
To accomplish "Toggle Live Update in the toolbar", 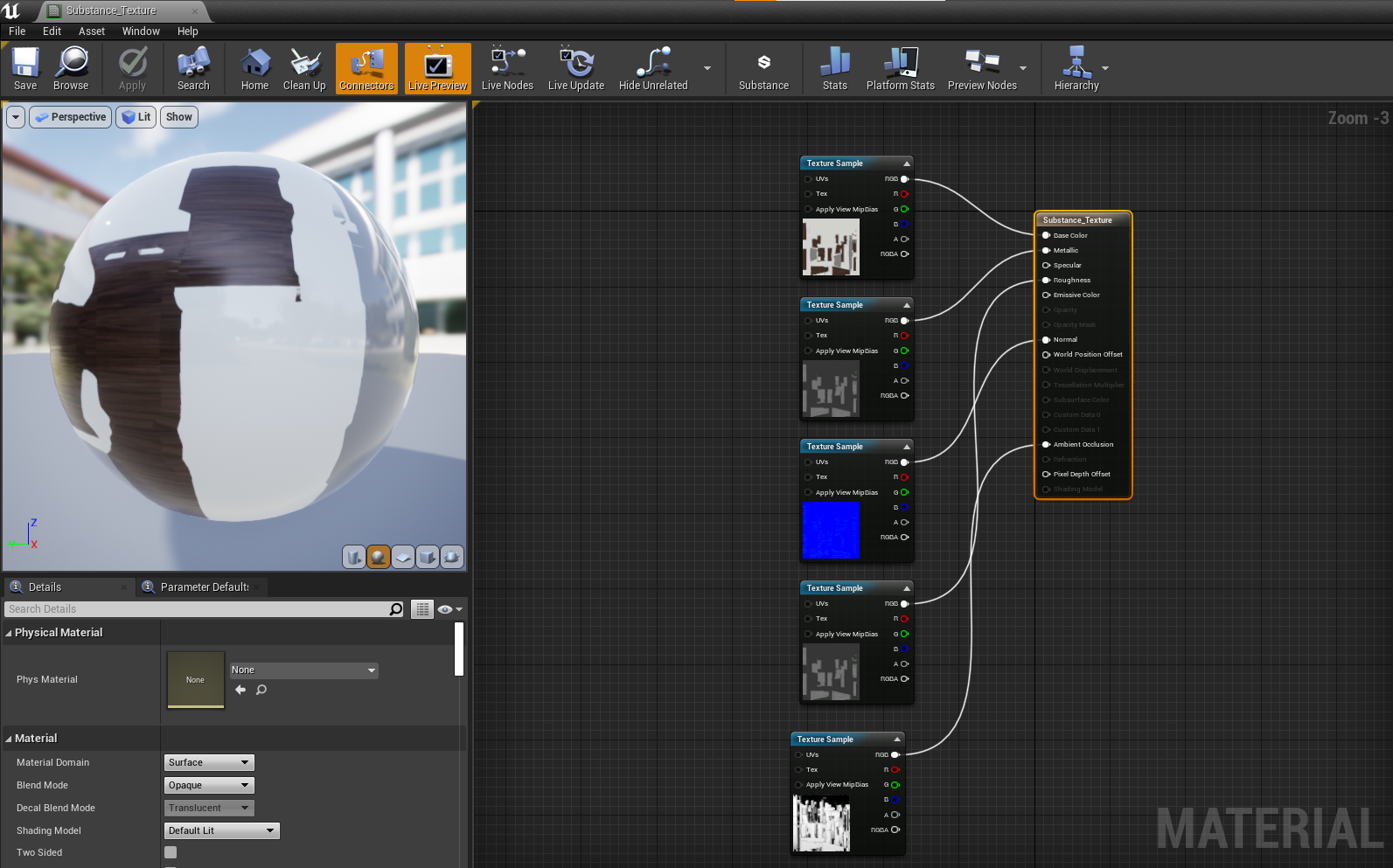I will click(576, 69).
